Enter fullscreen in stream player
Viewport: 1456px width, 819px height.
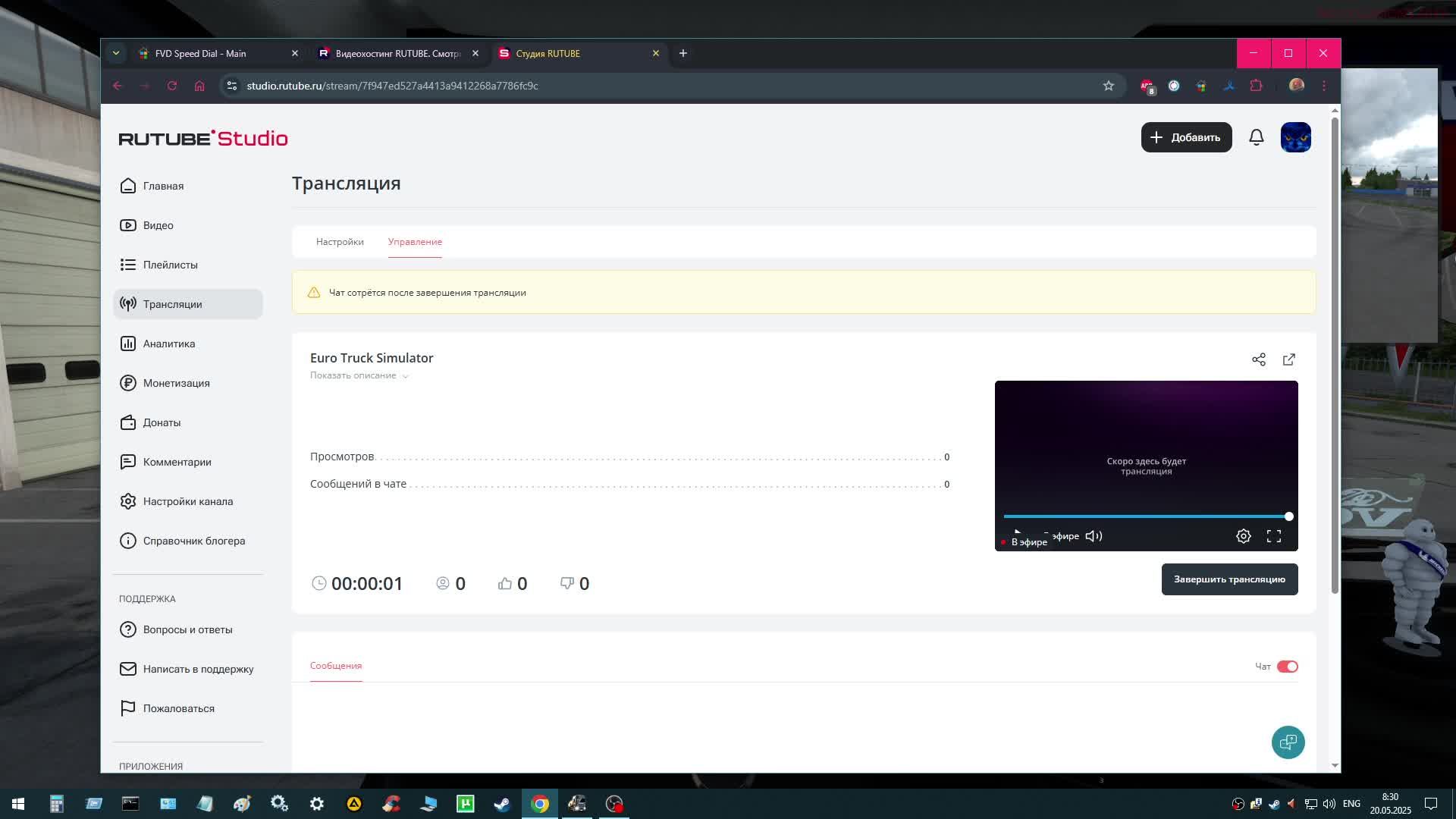click(x=1274, y=536)
